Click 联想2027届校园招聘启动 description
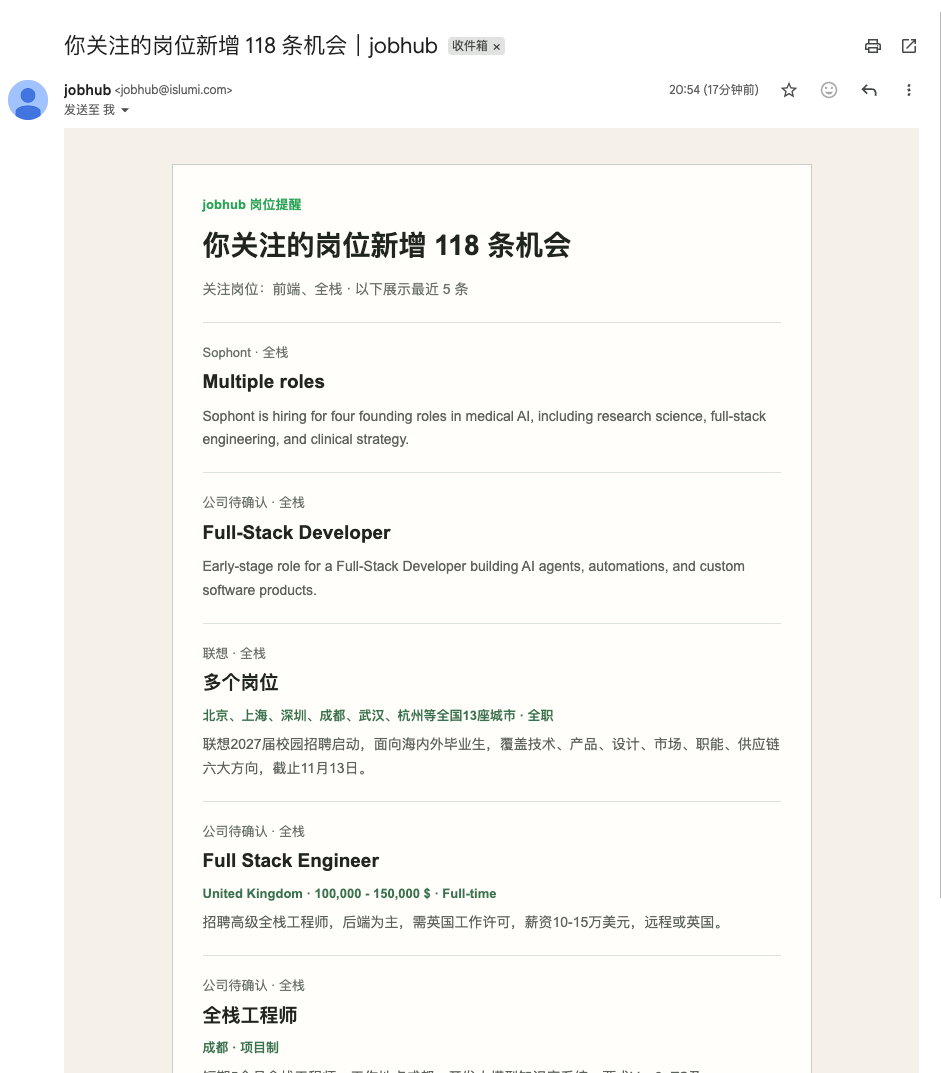This screenshot has width=941, height=1073. 491,756
